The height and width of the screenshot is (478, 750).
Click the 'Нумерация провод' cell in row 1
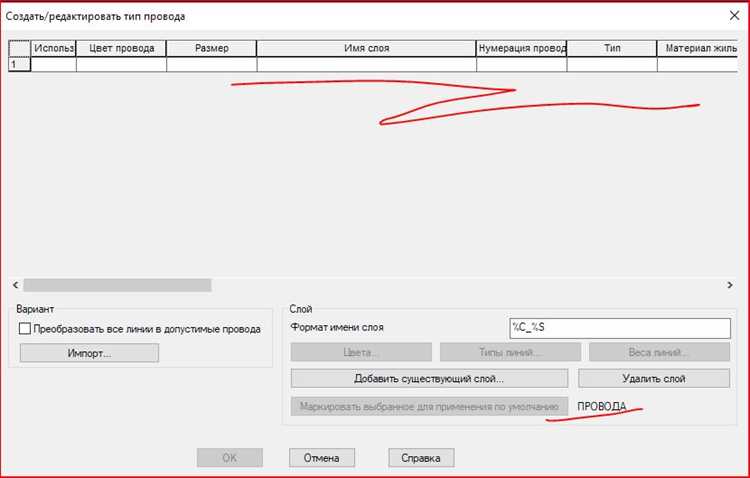coord(521,64)
